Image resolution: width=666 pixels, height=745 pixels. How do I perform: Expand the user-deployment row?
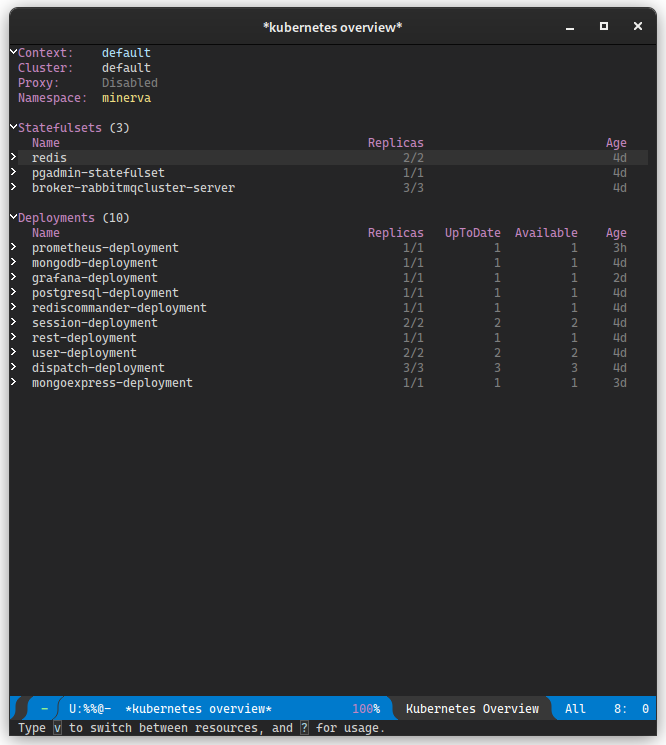(13, 352)
